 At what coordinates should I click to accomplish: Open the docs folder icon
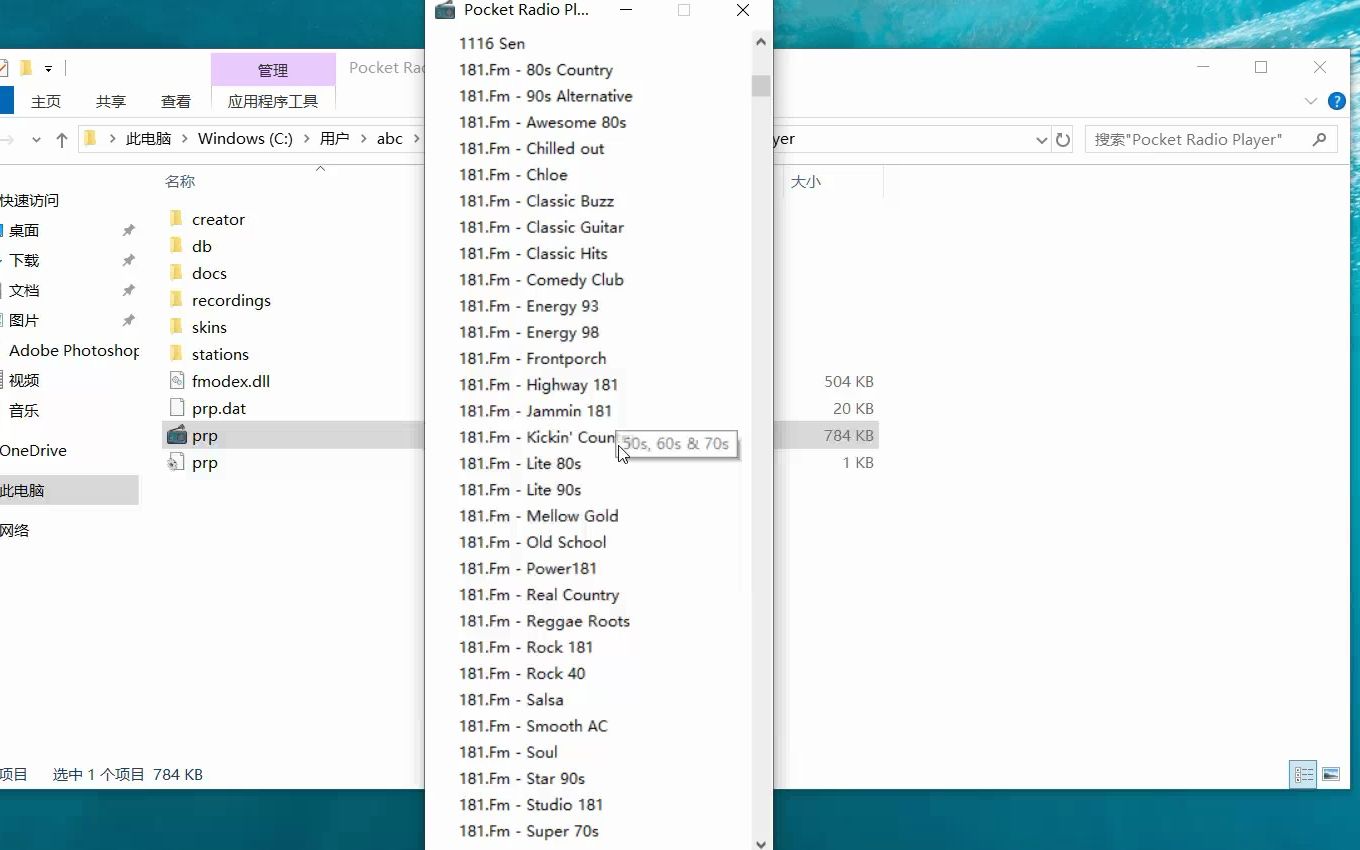pyautogui.click(x=176, y=273)
